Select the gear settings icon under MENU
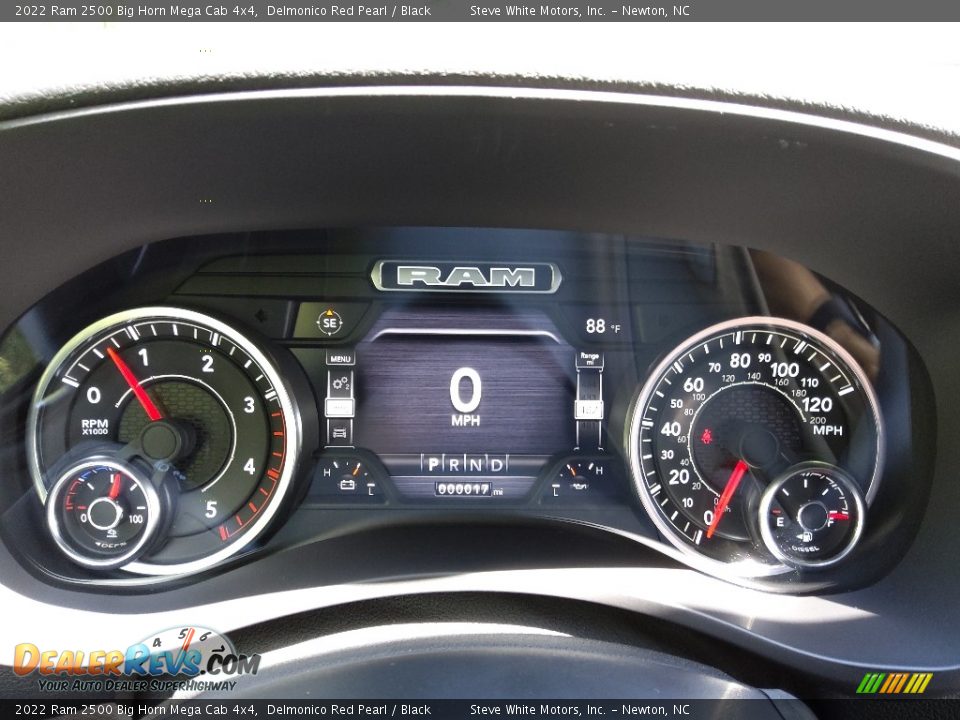 (340, 384)
